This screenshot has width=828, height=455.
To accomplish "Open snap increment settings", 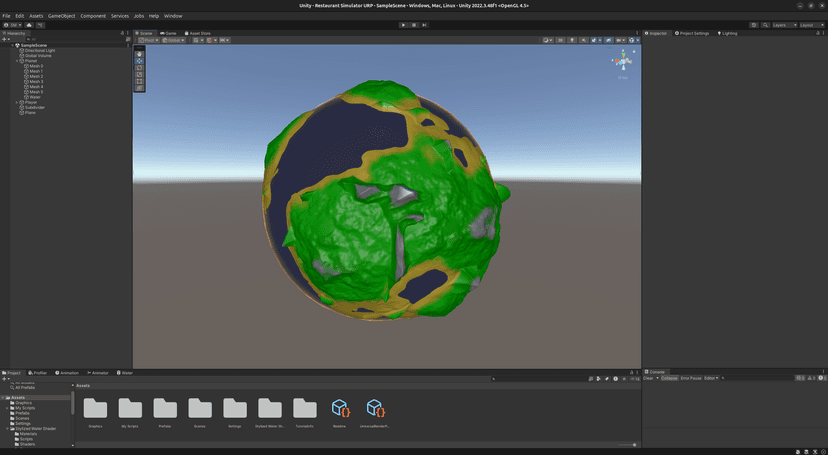I will point(224,40).
